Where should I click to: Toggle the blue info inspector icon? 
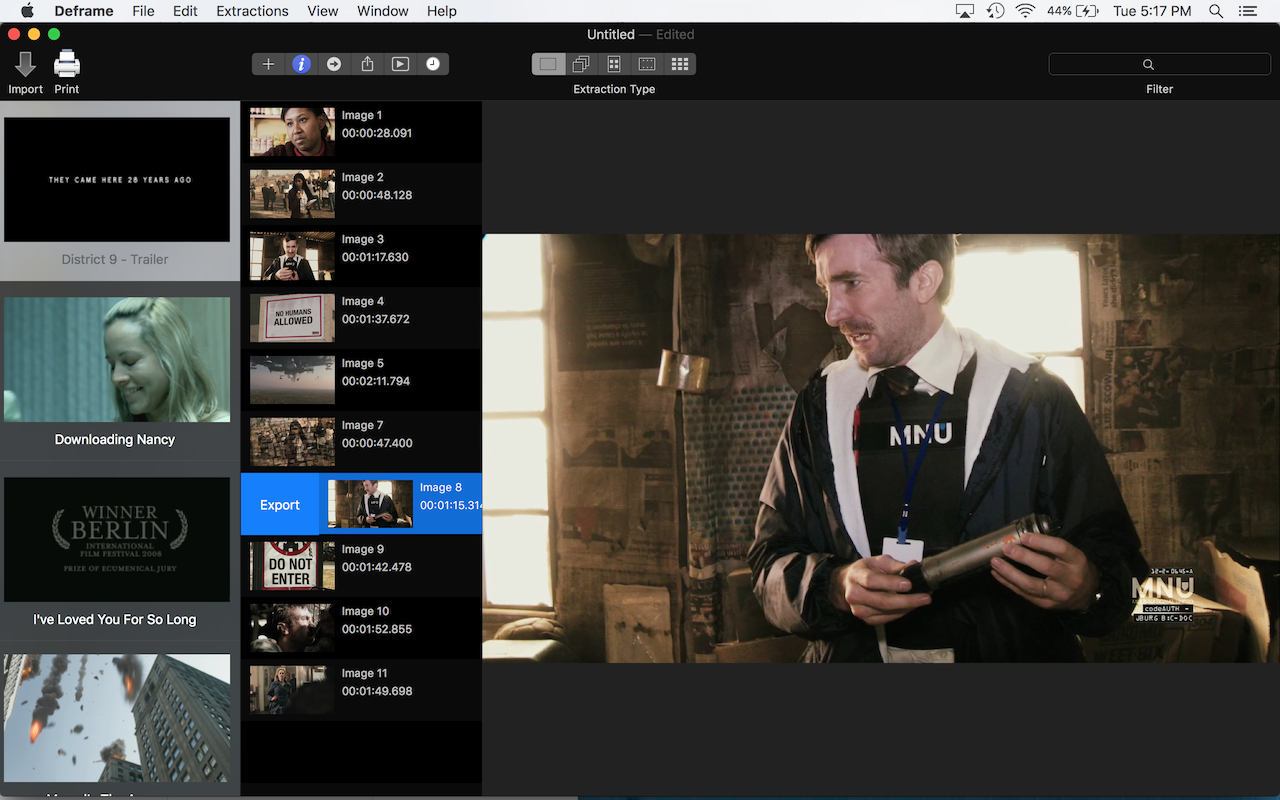(301, 64)
